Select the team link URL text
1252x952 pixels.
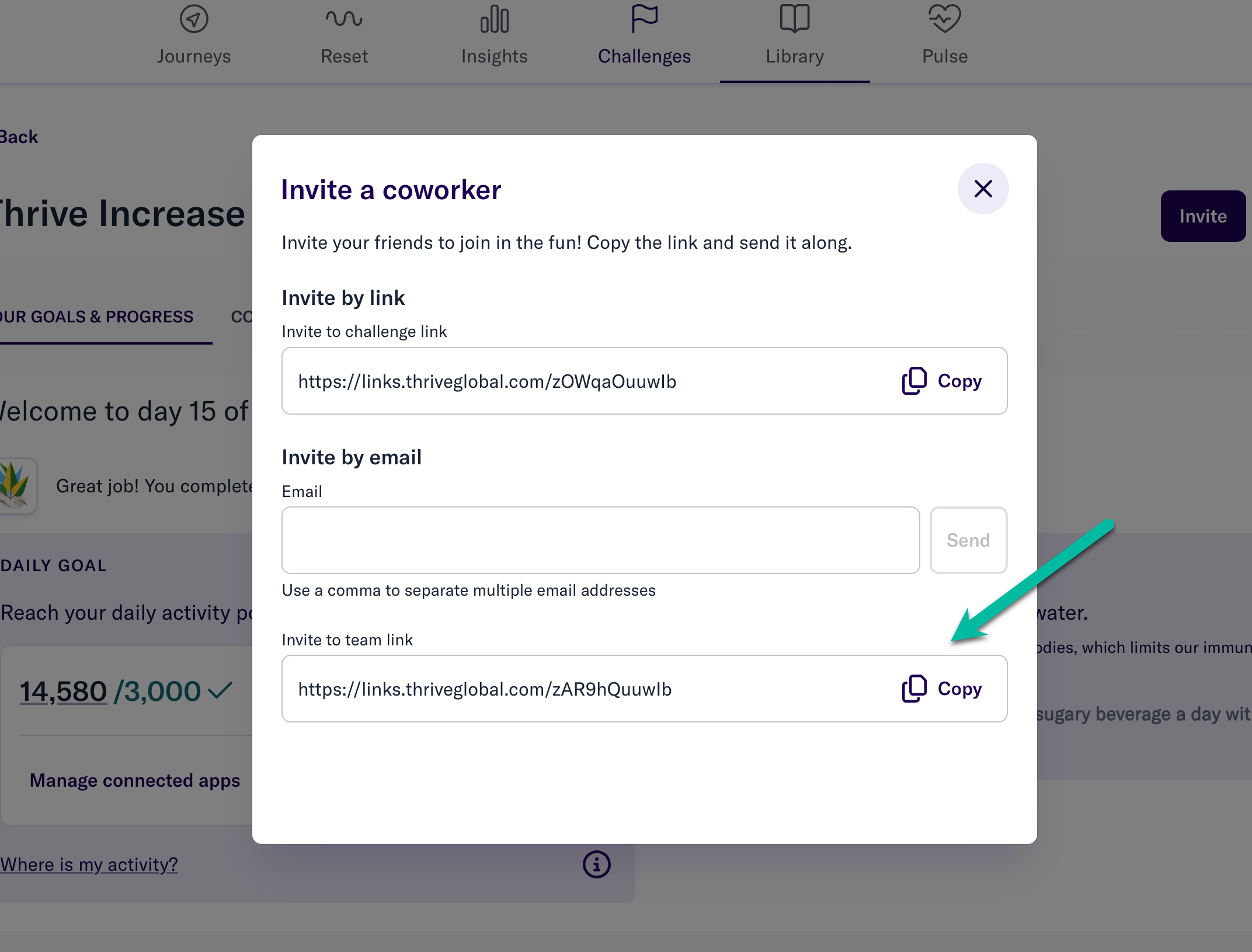click(x=485, y=689)
